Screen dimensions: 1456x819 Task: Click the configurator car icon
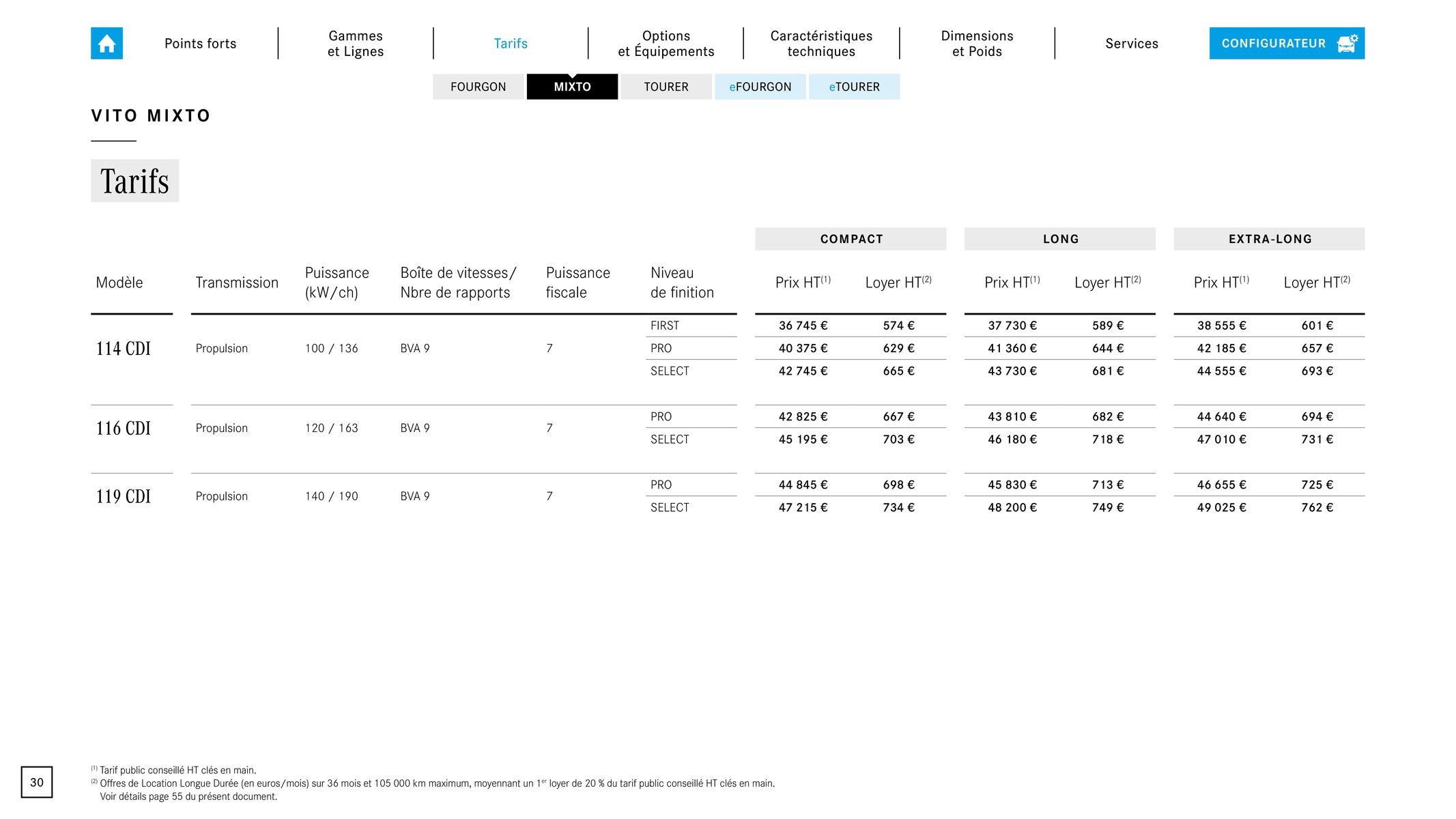[1347, 43]
